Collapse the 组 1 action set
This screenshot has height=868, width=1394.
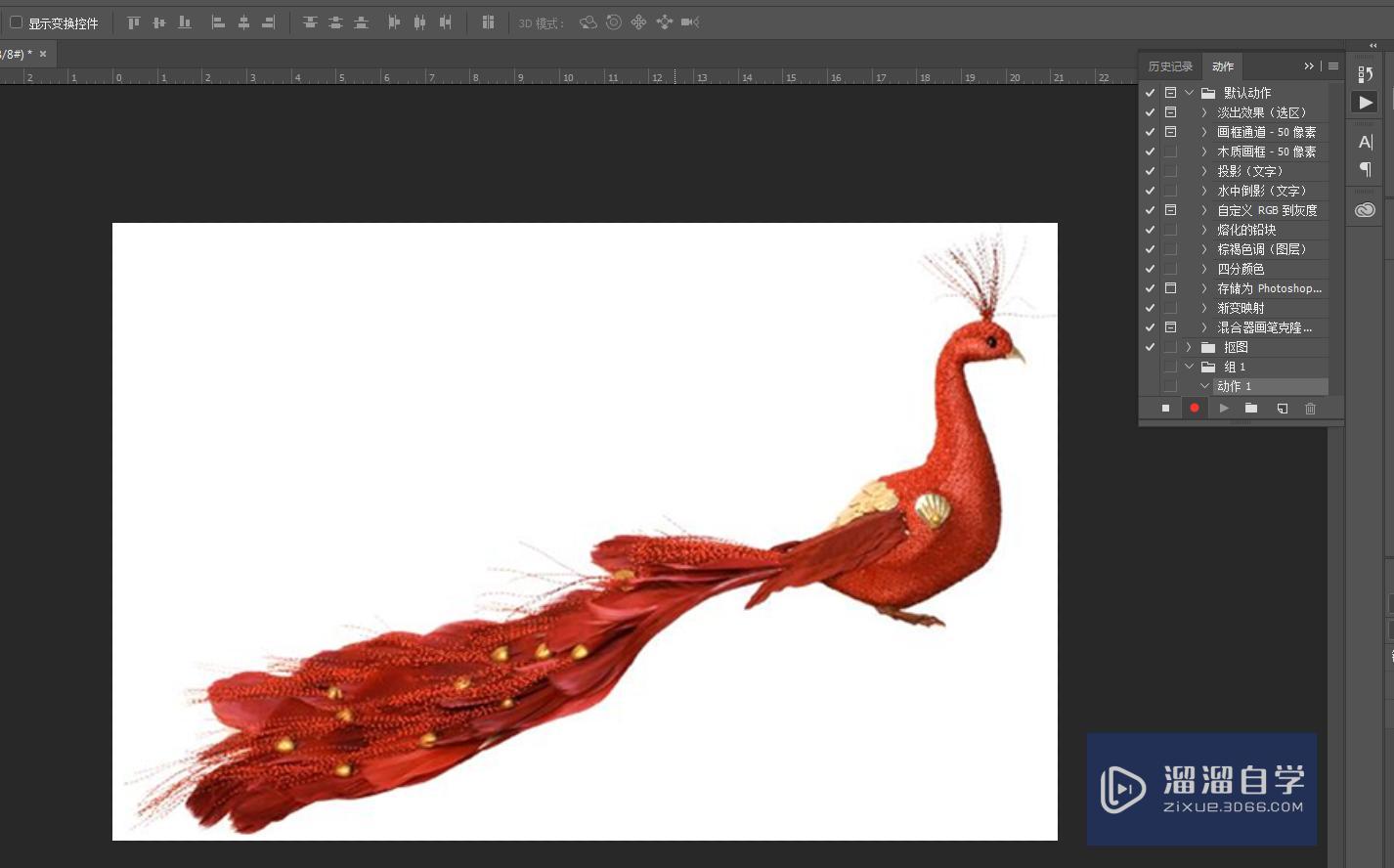tap(1190, 367)
